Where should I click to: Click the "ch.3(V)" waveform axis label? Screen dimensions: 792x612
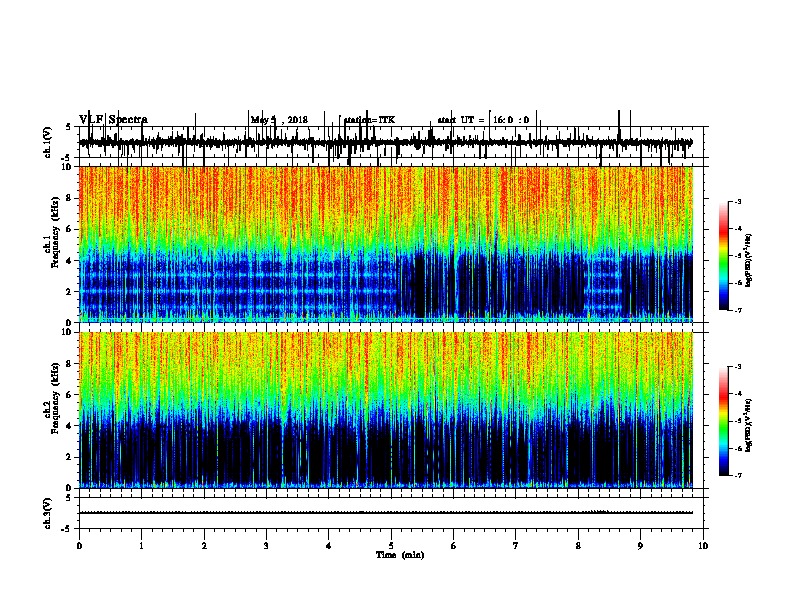[48, 513]
